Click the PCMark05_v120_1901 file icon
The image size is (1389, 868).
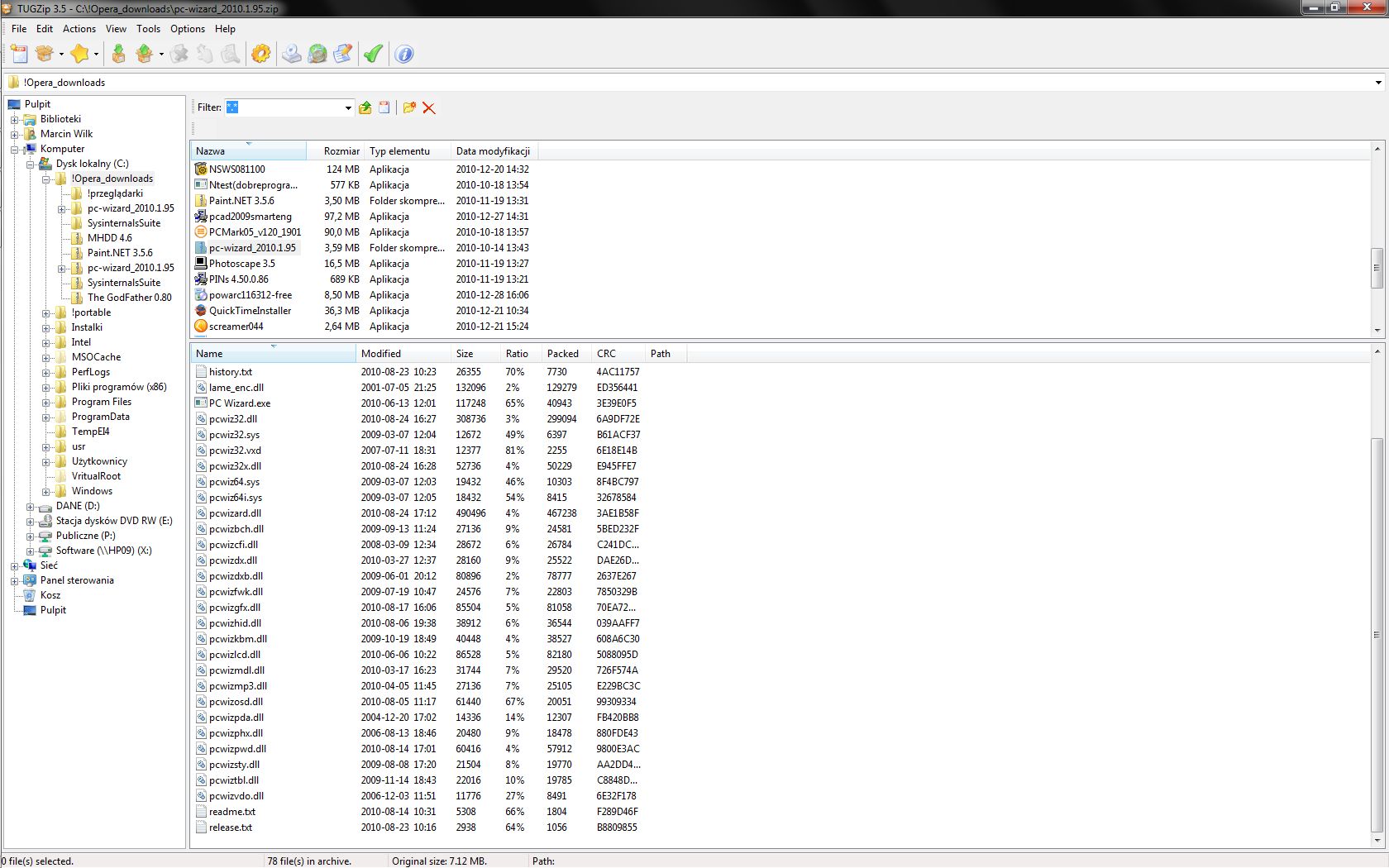click(201, 232)
